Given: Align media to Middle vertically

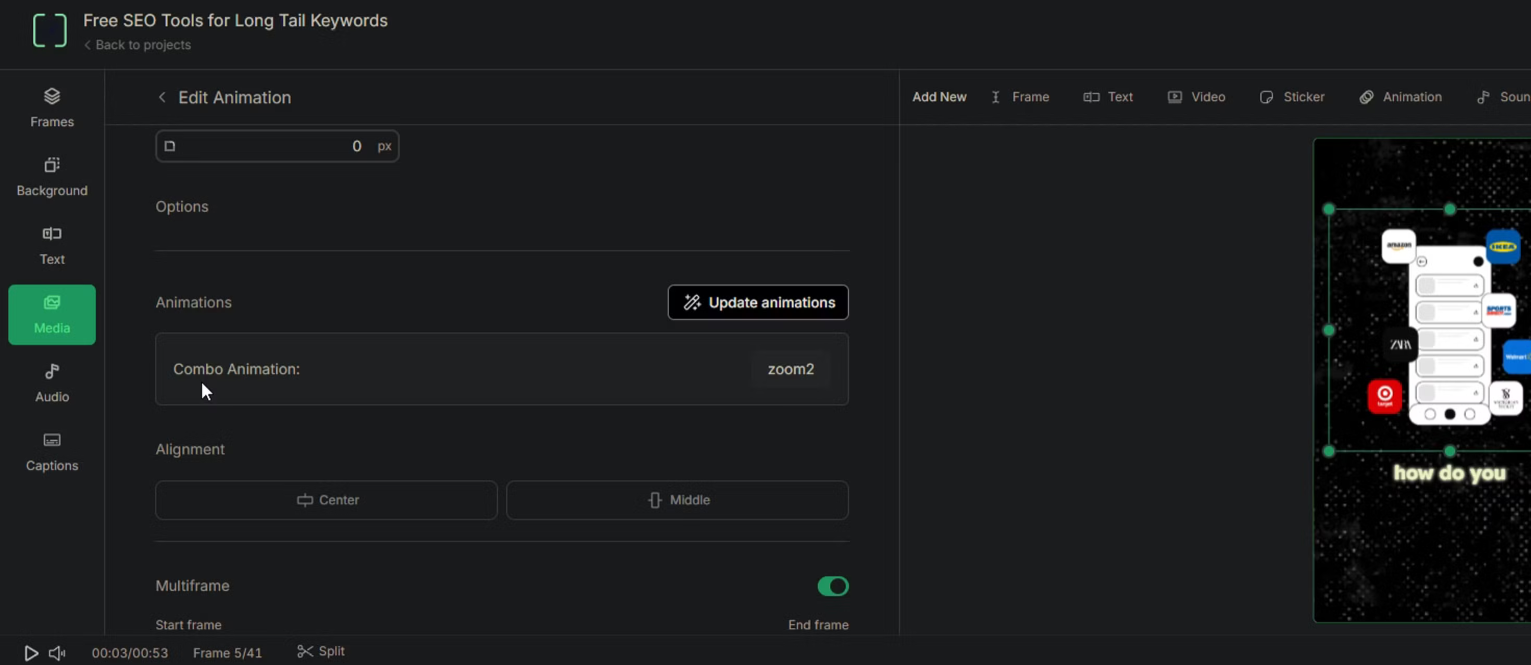Looking at the screenshot, I should click(x=677, y=500).
